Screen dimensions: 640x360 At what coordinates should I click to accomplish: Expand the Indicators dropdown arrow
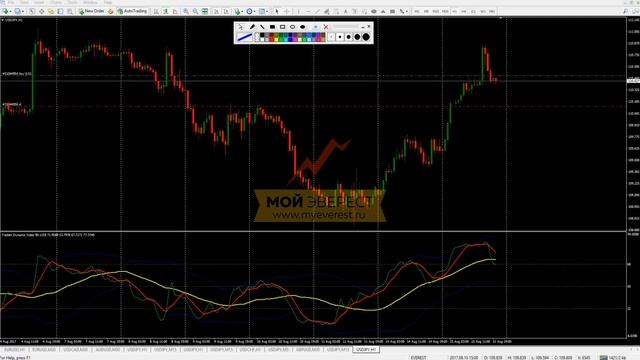(x=242, y=11)
